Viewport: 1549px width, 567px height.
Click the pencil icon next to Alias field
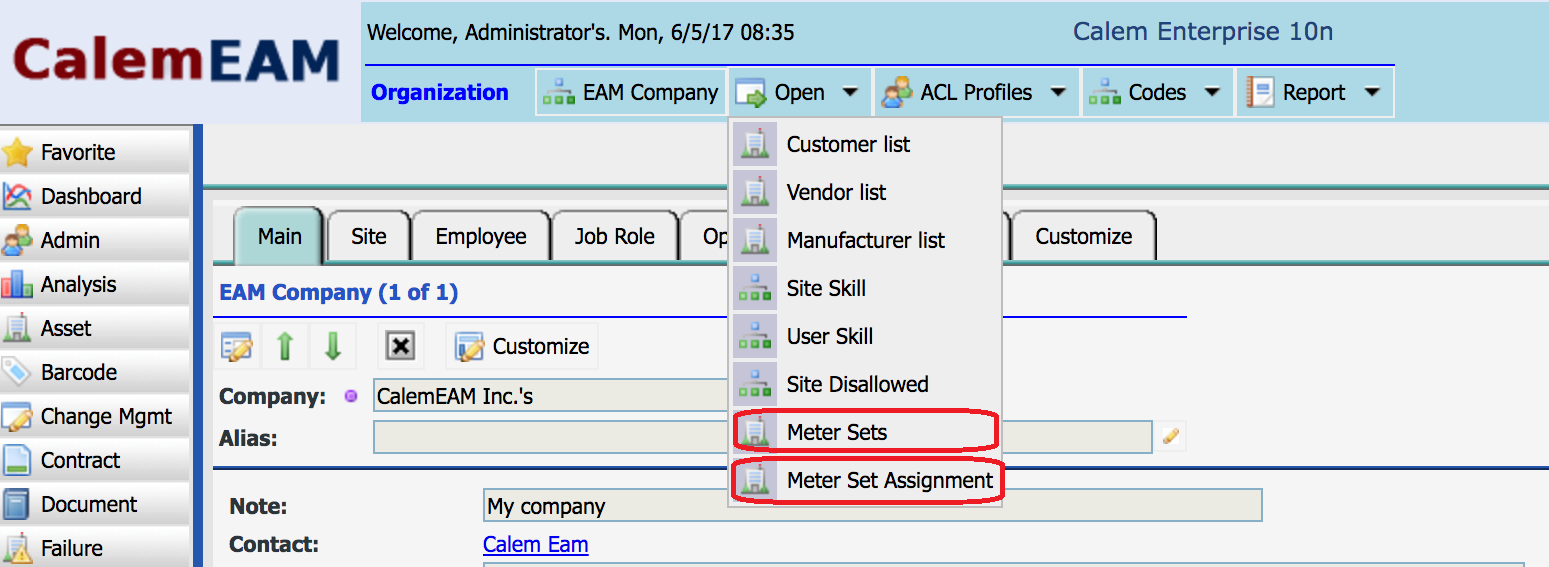pyautogui.click(x=1171, y=437)
